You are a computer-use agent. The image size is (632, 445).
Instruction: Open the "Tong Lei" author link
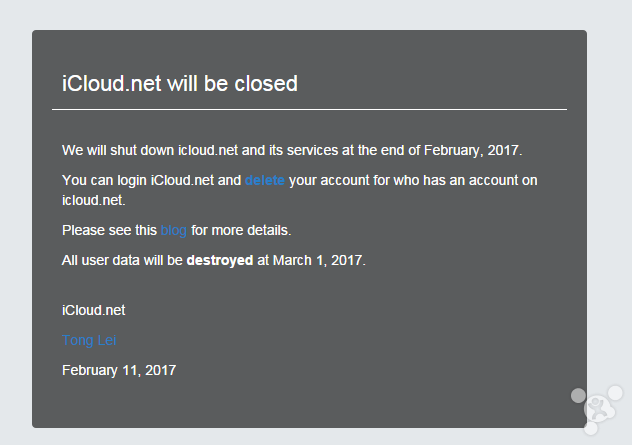tap(89, 340)
